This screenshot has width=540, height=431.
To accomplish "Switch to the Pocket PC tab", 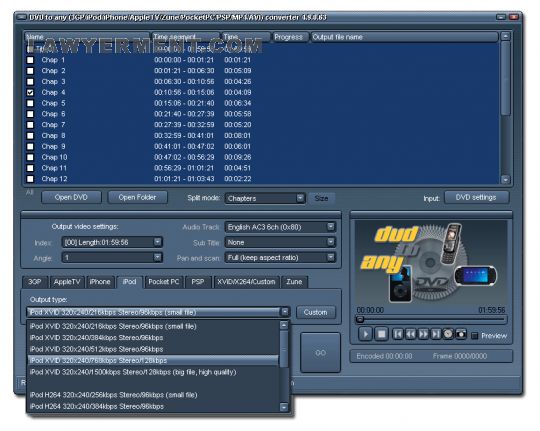I will tap(163, 282).
